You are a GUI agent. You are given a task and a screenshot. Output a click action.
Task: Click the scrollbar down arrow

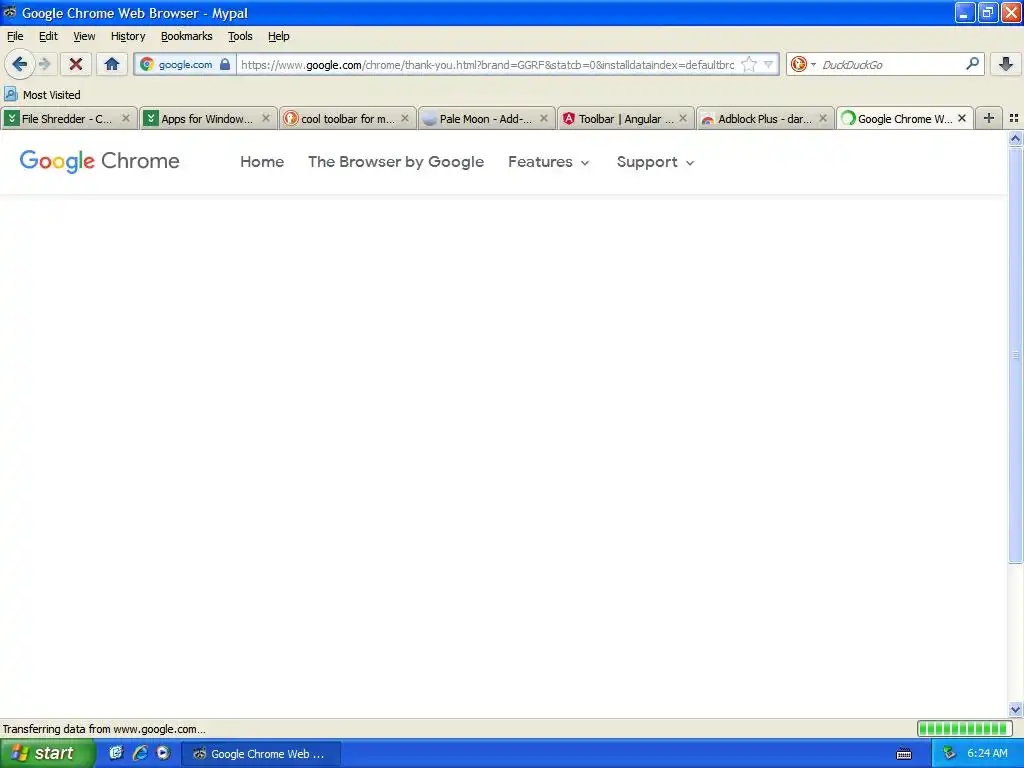[1015, 709]
